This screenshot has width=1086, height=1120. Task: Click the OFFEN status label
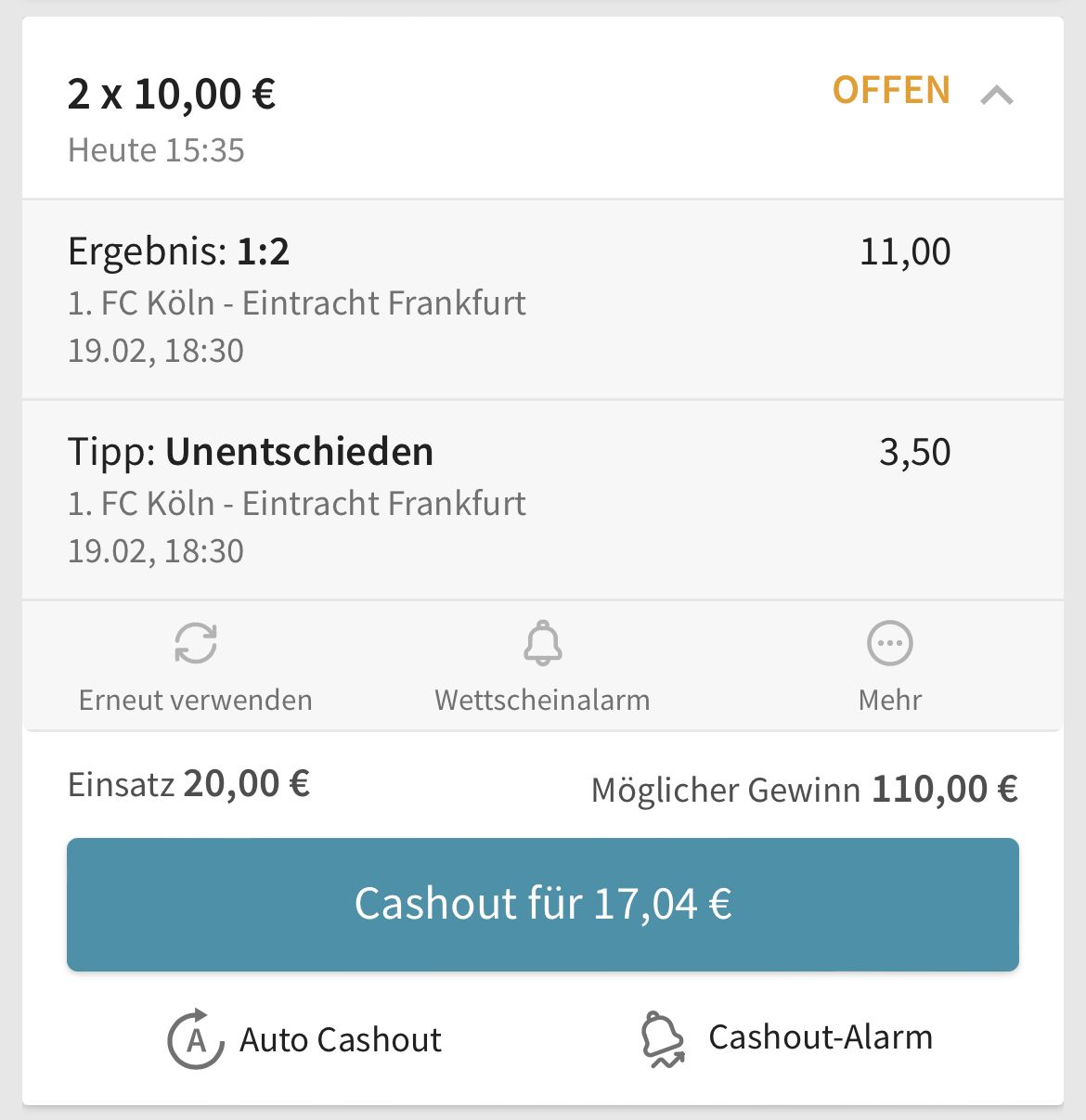[x=891, y=91]
